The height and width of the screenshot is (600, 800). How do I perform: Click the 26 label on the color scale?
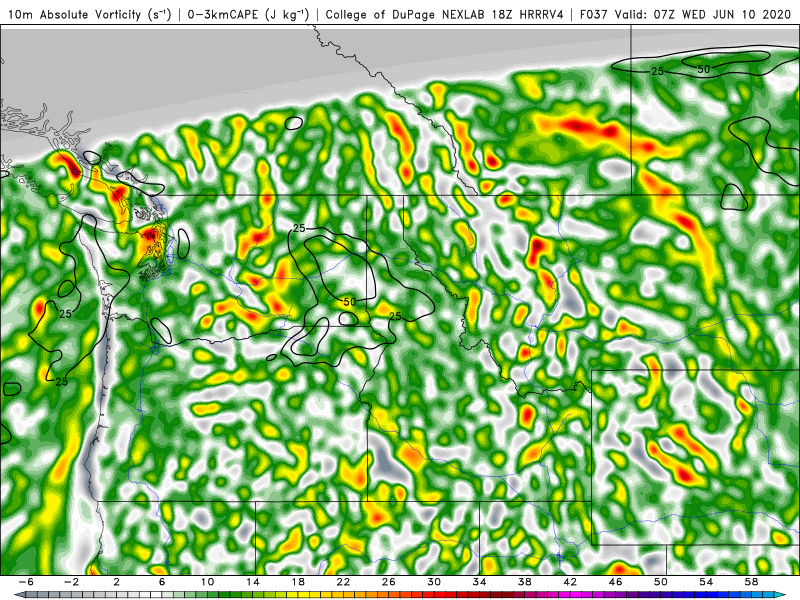pyautogui.click(x=389, y=582)
